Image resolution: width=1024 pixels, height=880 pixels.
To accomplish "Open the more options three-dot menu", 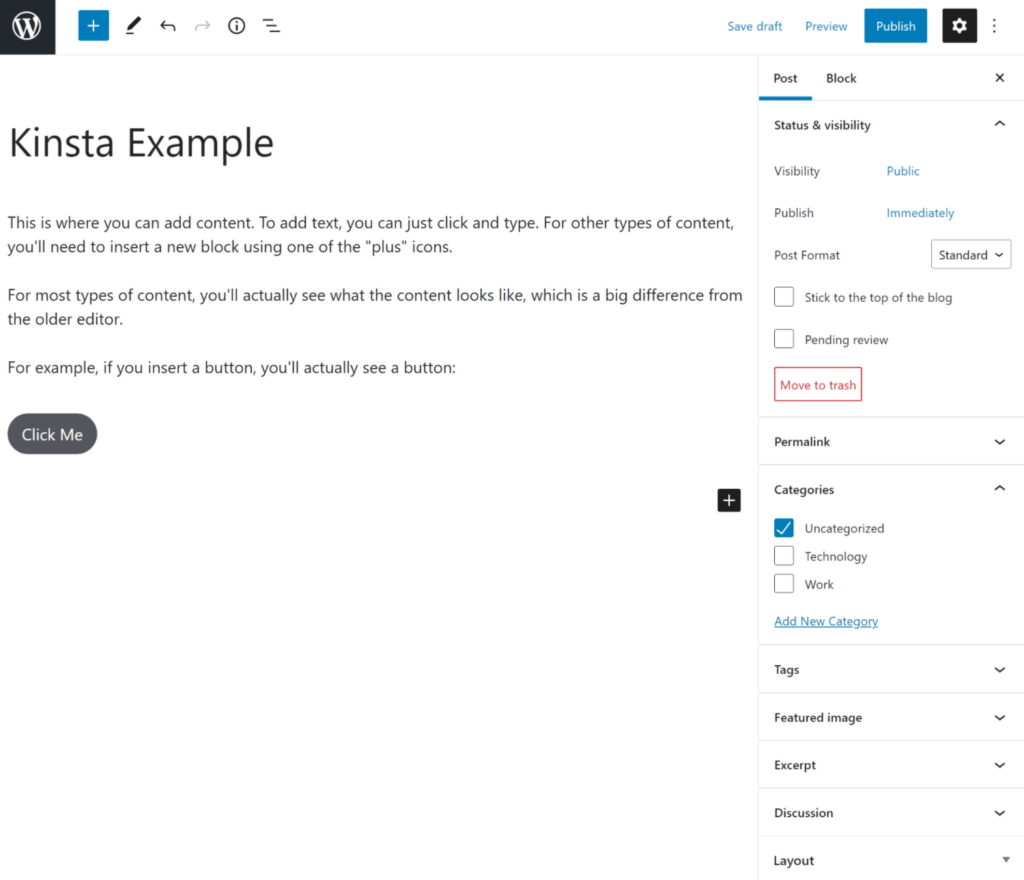I will point(995,25).
